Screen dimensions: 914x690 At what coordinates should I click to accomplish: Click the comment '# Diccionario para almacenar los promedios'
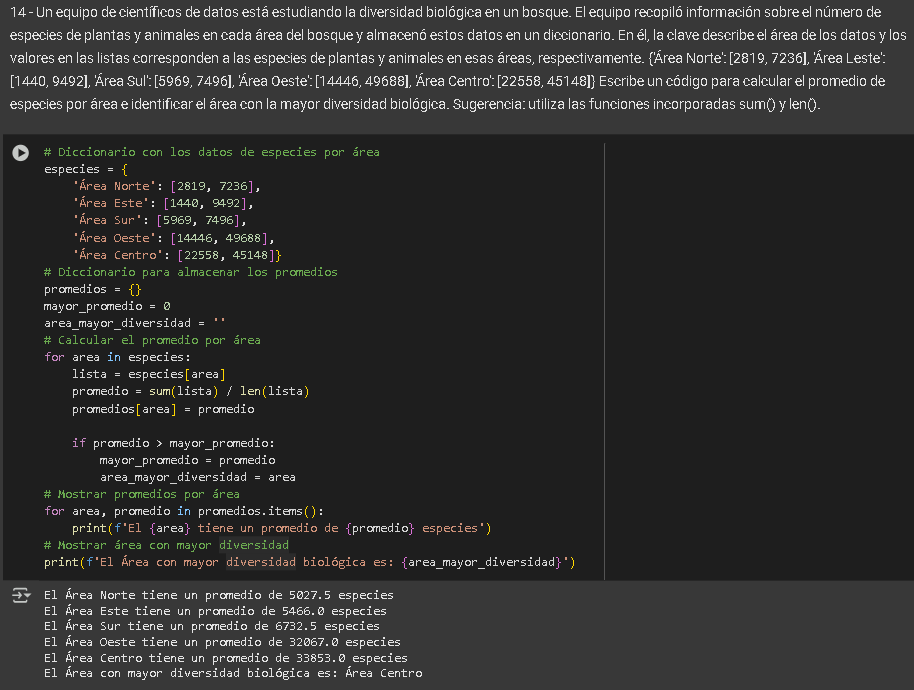[x=191, y=272]
